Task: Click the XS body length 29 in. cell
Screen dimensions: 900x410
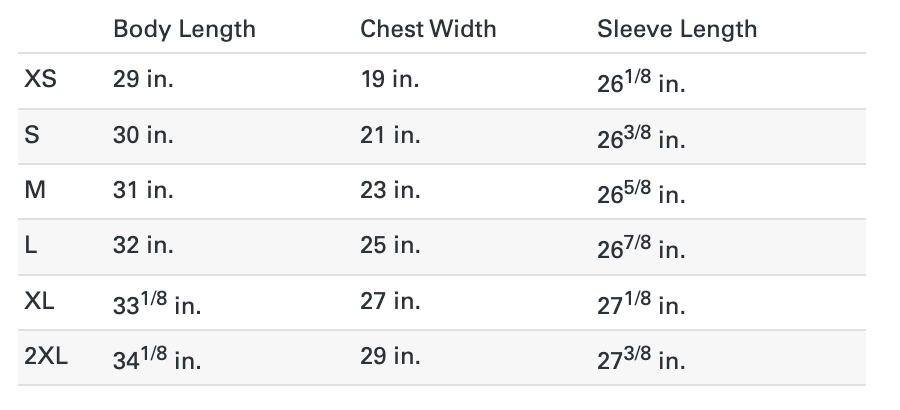Action: pyautogui.click(x=143, y=81)
